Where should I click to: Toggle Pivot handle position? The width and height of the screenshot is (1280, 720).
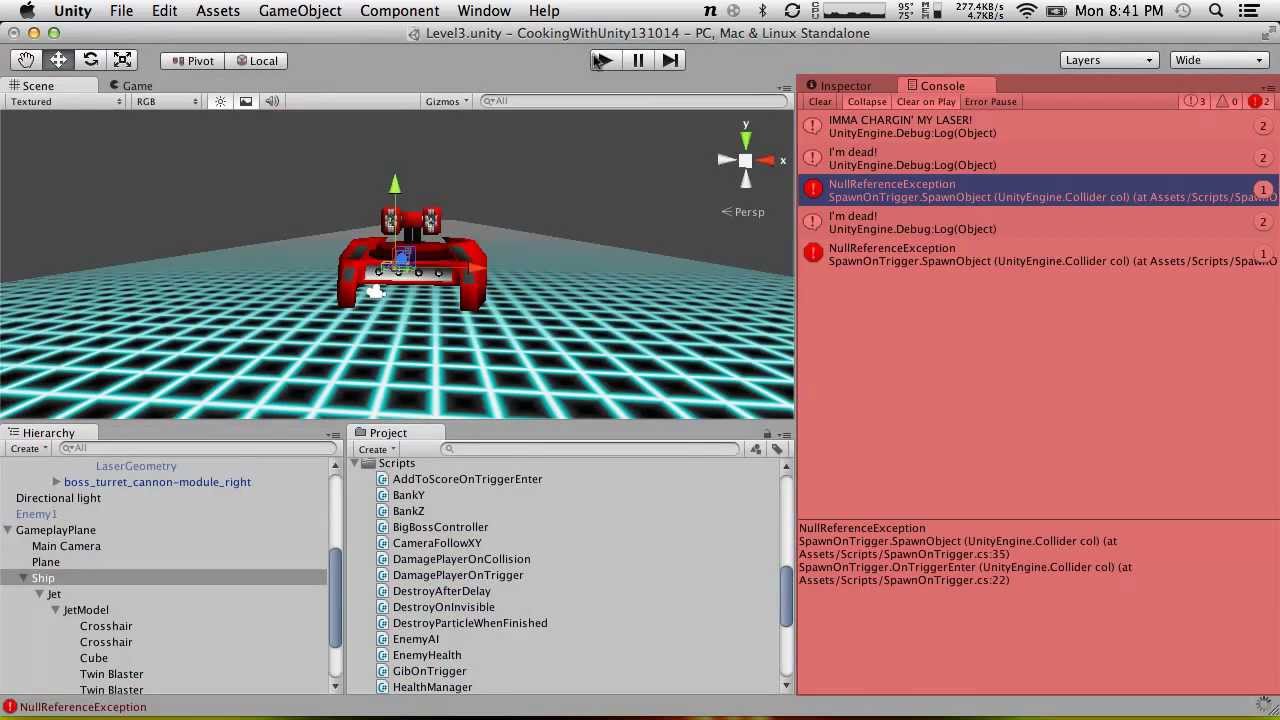(192, 61)
